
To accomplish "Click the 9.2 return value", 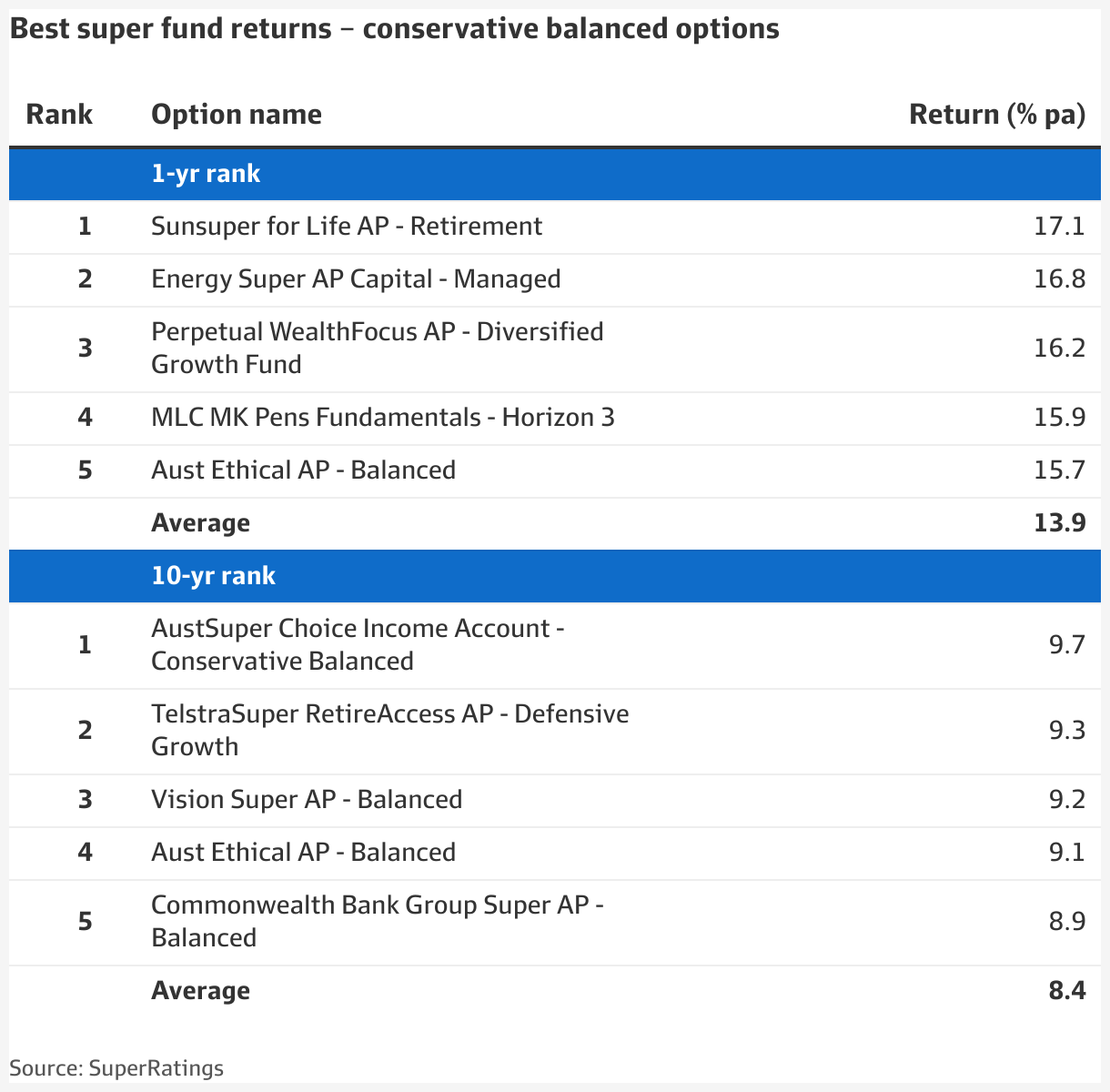I will (1067, 800).
